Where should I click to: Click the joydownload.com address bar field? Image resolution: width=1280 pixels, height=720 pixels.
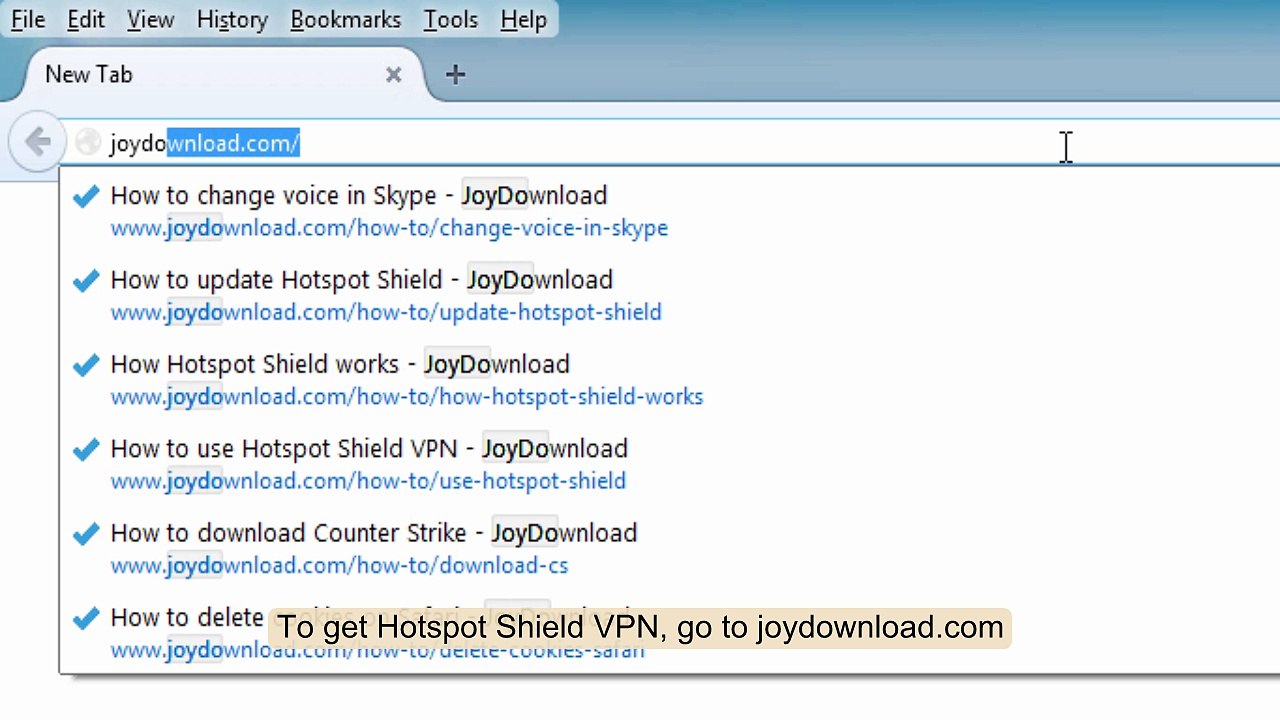pos(670,143)
